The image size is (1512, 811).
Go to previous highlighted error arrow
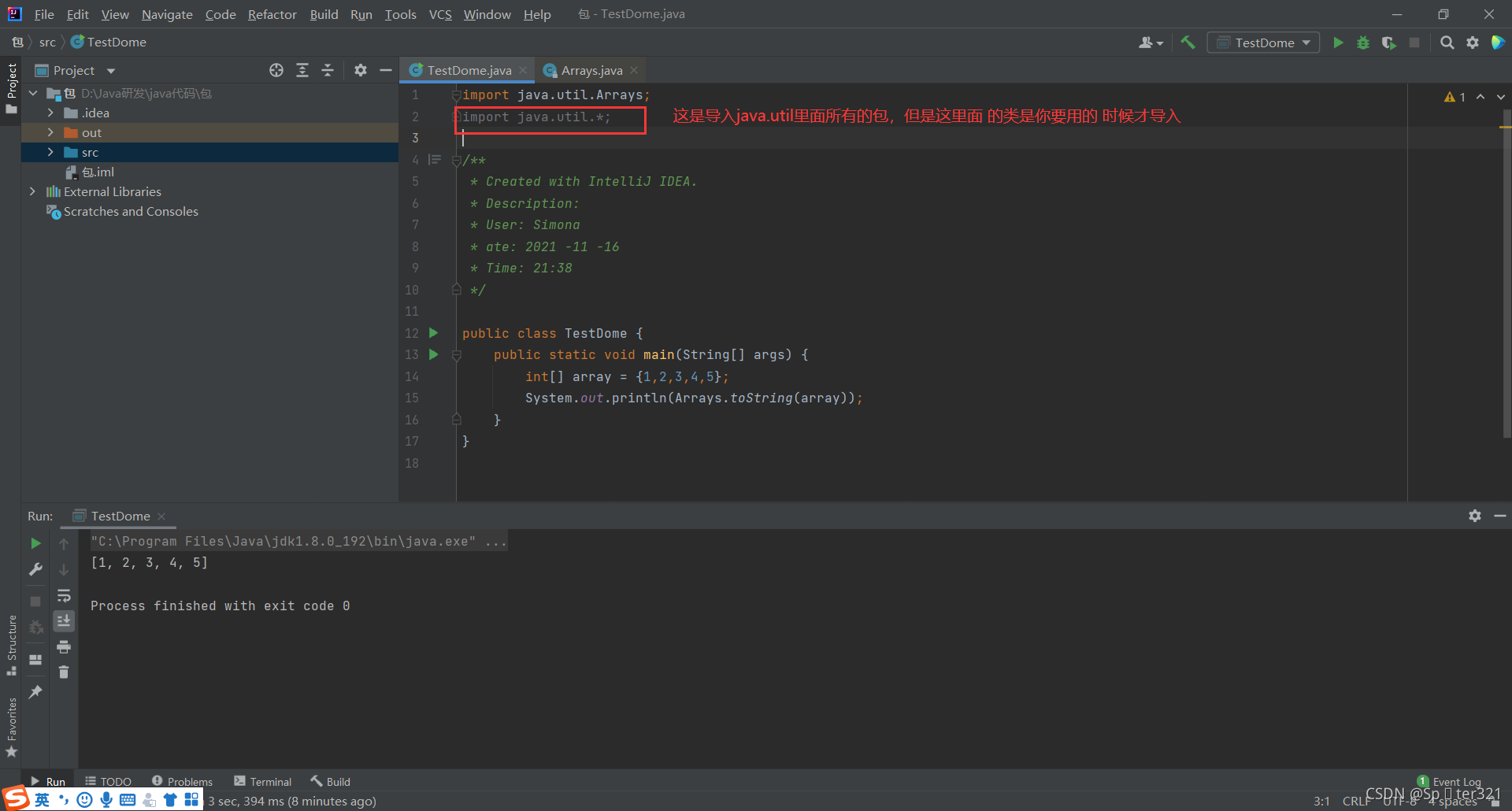tap(1480, 97)
